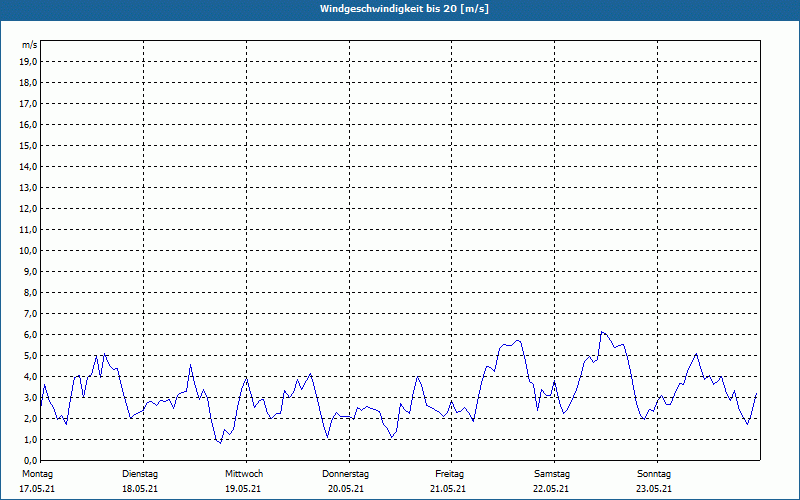Click the Samstag day label

(552, 474)
